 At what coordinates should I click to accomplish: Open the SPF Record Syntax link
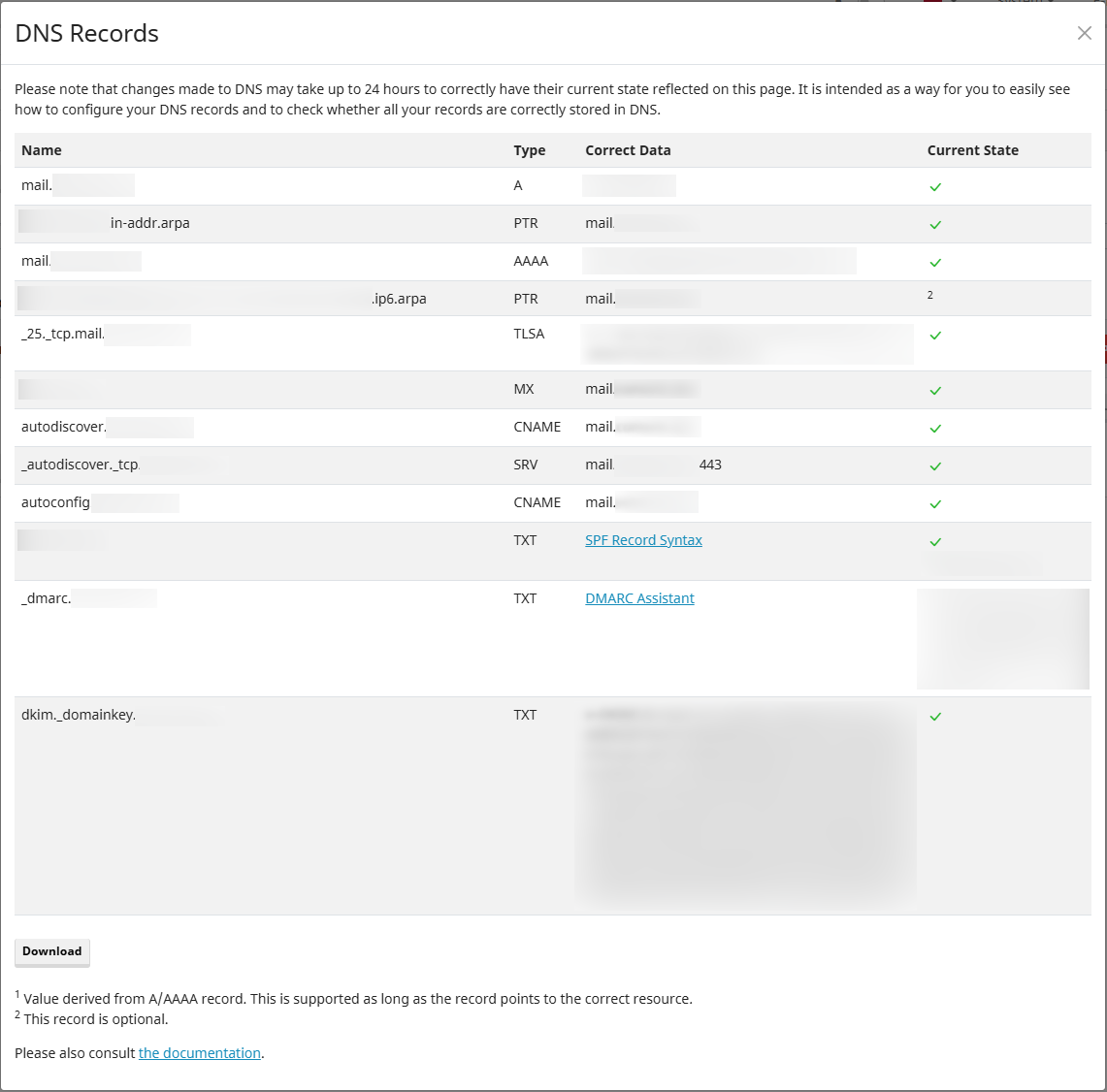pos(643,540)
